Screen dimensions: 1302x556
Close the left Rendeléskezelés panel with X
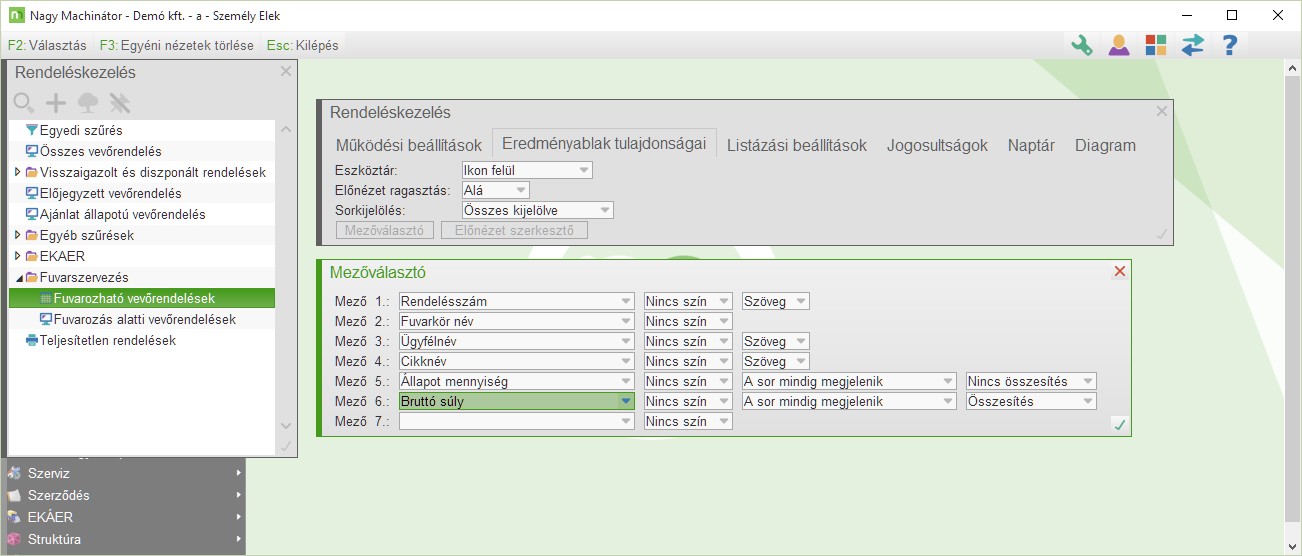[286, 71]
